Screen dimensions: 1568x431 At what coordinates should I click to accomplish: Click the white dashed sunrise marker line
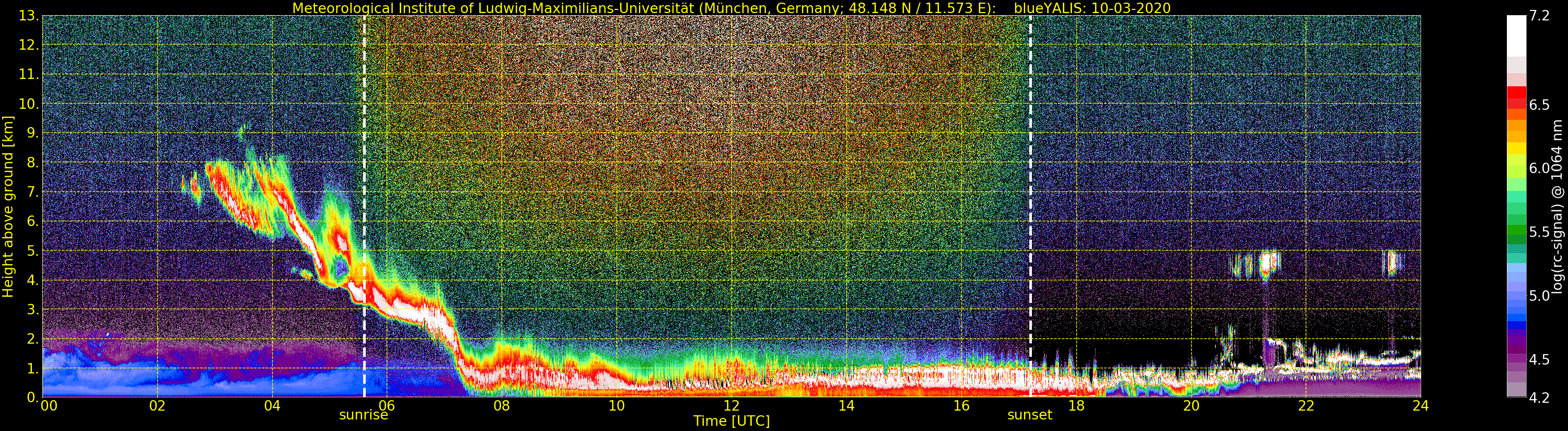tap(364, 206)
